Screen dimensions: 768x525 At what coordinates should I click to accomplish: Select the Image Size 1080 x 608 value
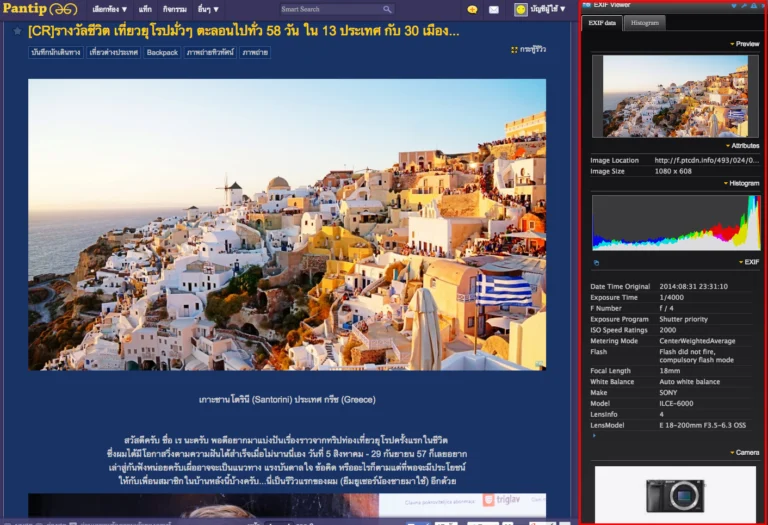coord(673,171)
